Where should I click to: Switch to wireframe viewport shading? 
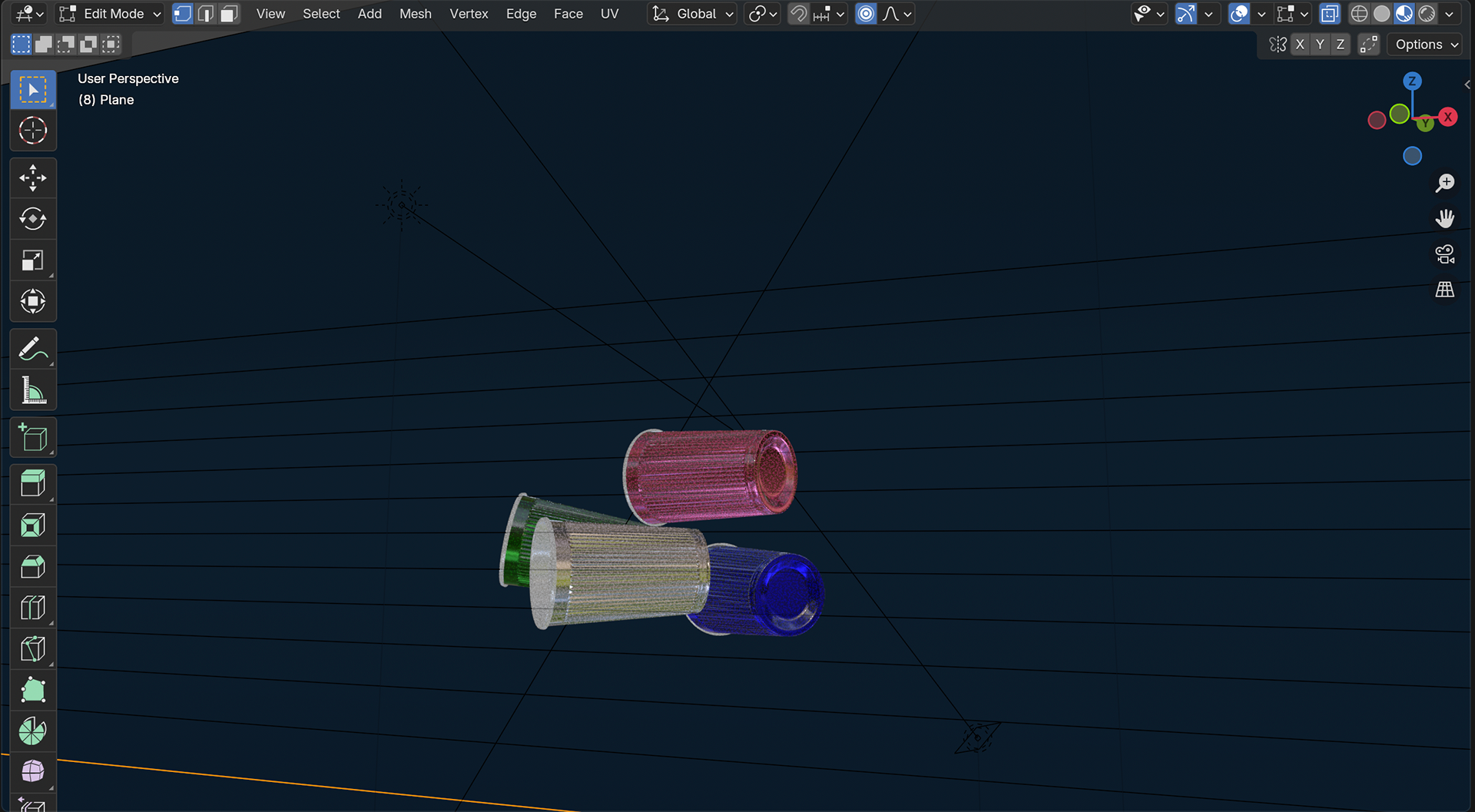tap(1359, 14)
